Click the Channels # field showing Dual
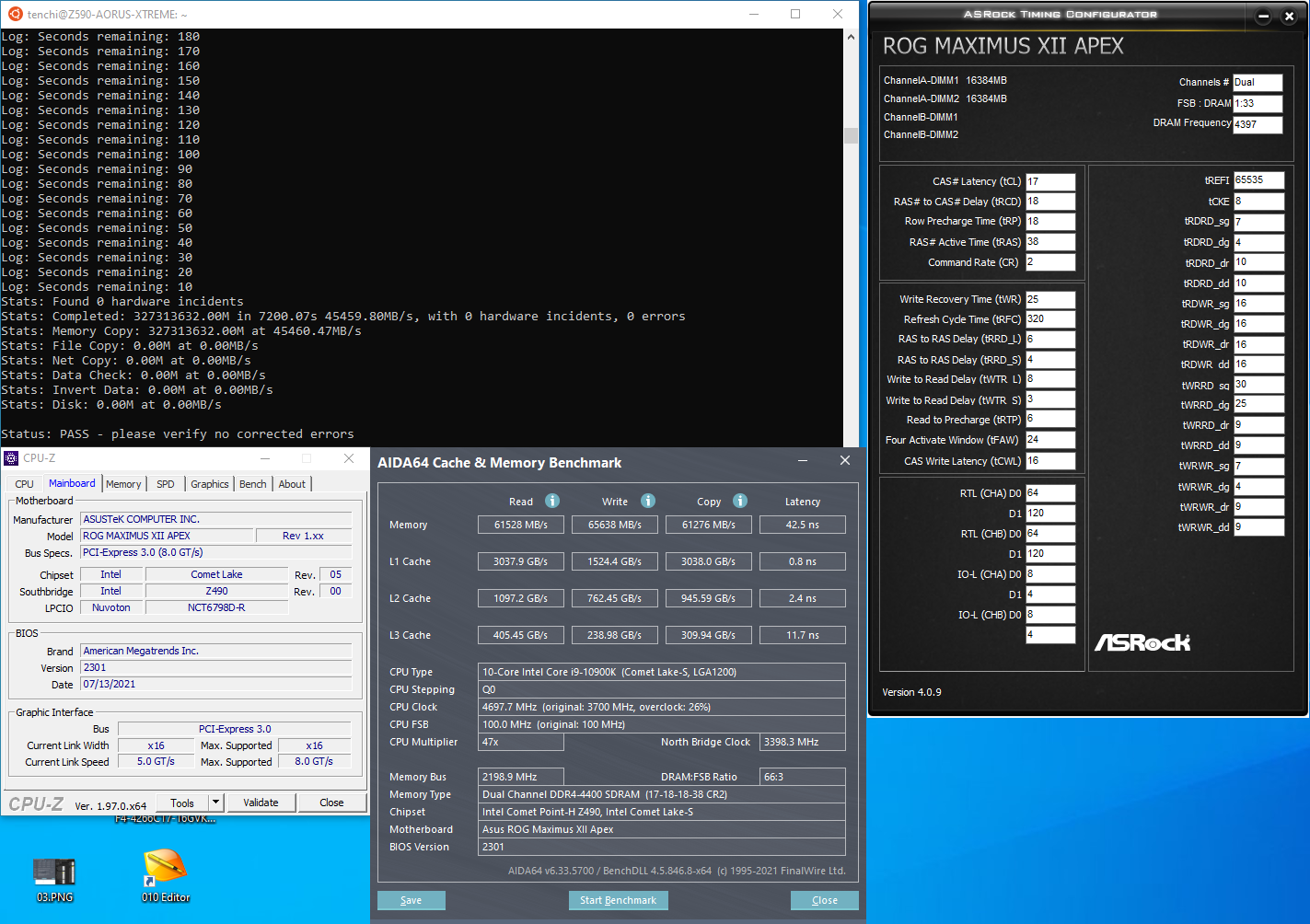 pos(1258,82)
